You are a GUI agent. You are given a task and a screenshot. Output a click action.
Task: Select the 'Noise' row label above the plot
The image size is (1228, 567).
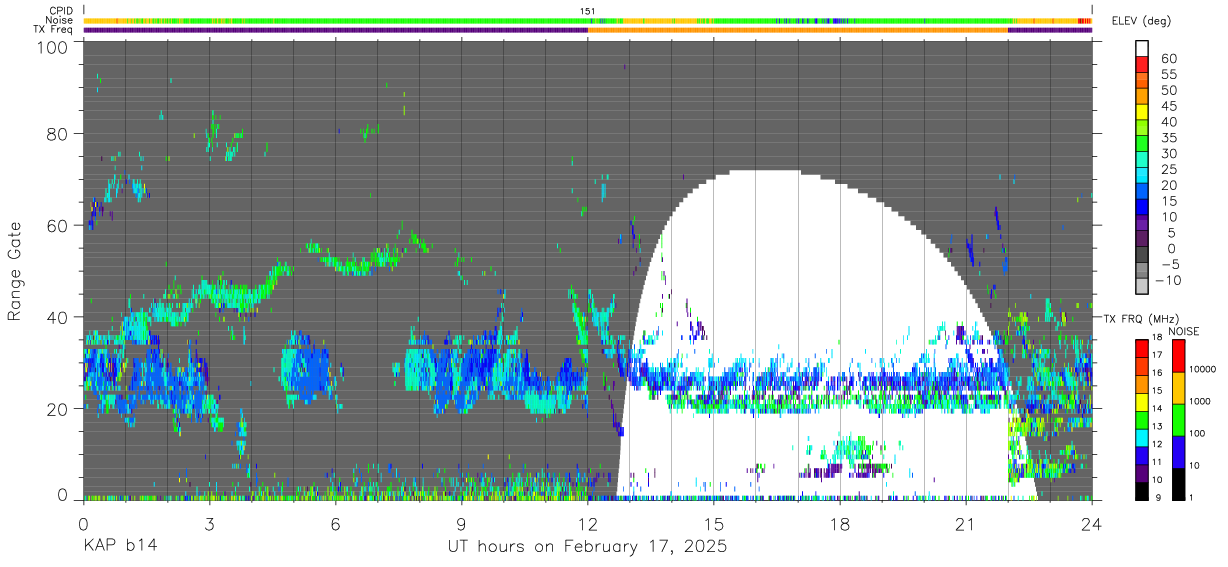pyautogui.click(x=58, y=20)
